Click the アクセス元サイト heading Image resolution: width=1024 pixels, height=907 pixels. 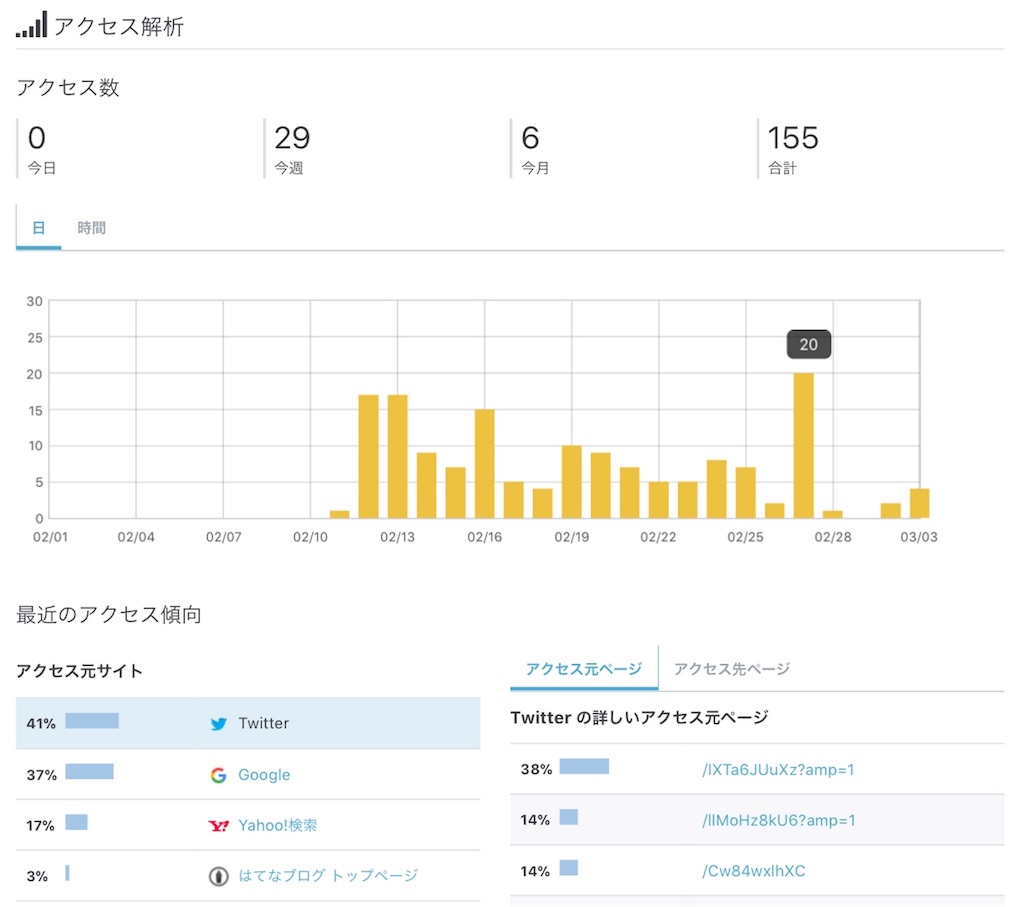[79, 671]
